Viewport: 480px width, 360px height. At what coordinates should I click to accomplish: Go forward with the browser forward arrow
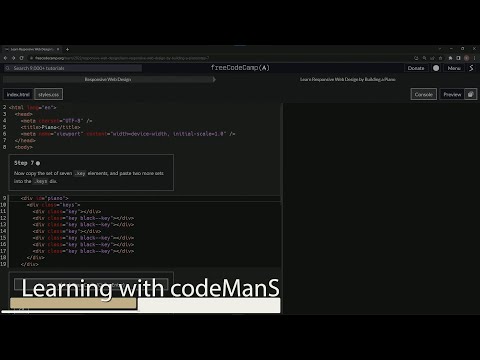[x=13, y=58]
